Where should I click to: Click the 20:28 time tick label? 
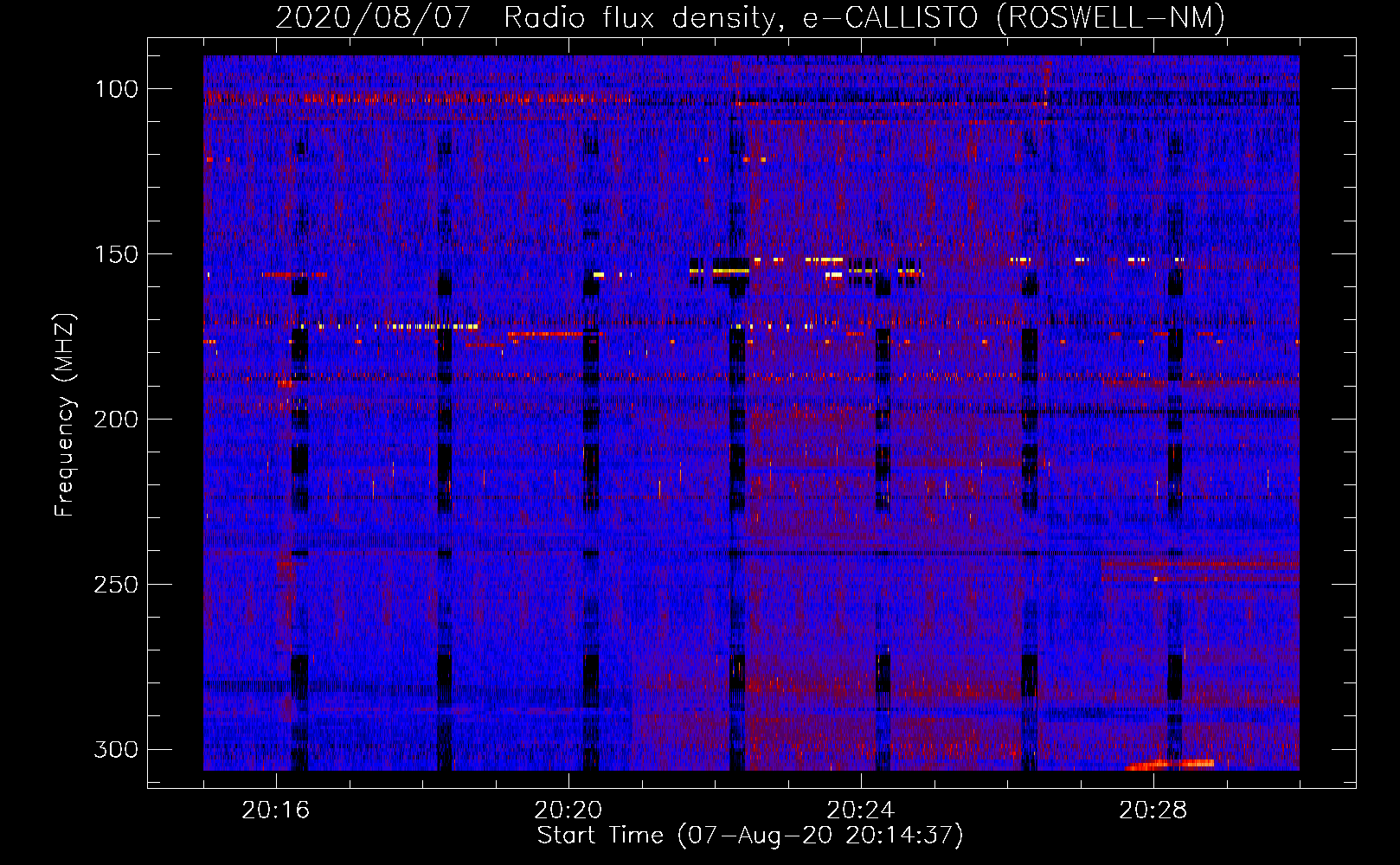[x=1153, y=811]
